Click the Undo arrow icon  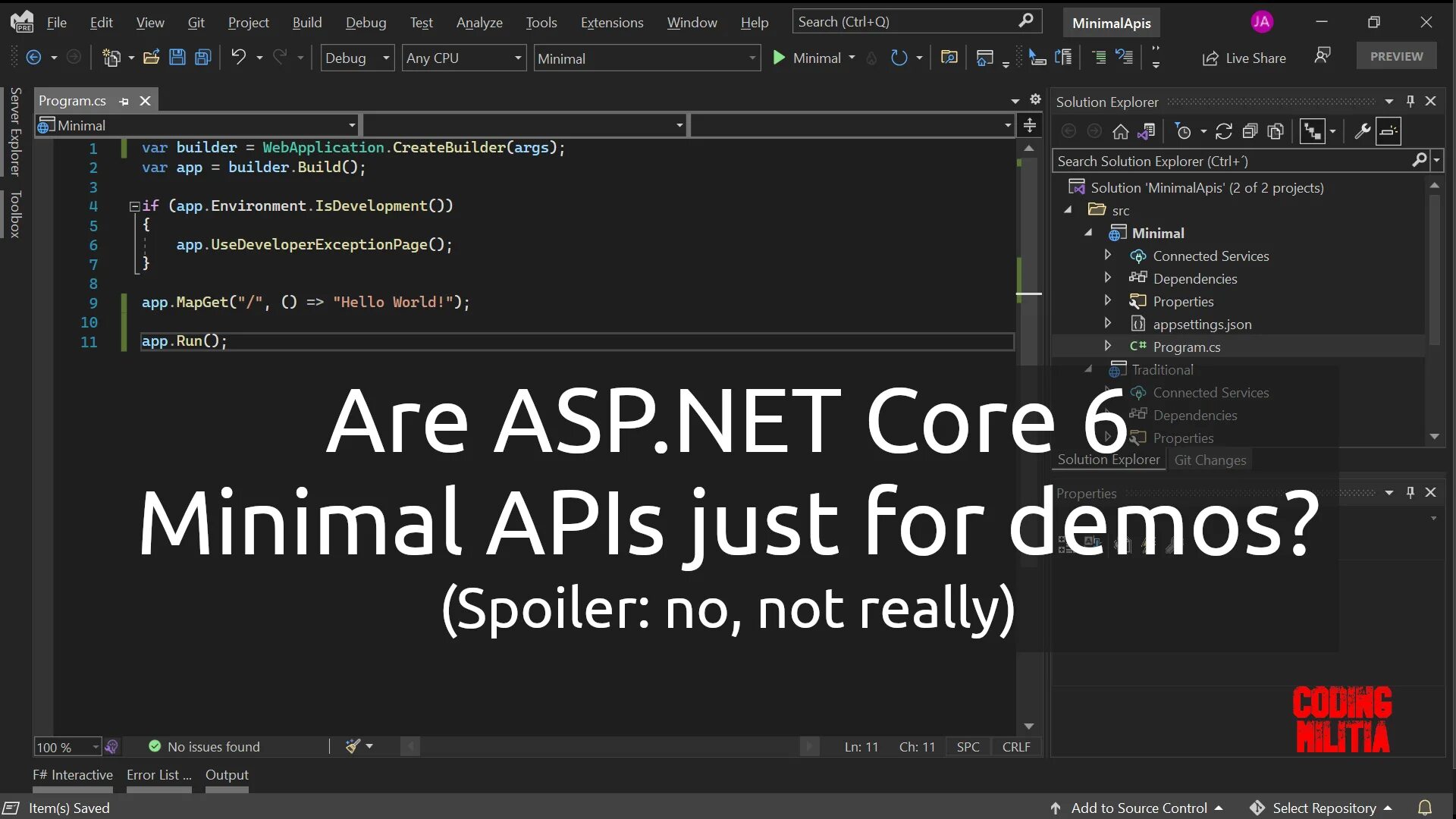[238, 57]
